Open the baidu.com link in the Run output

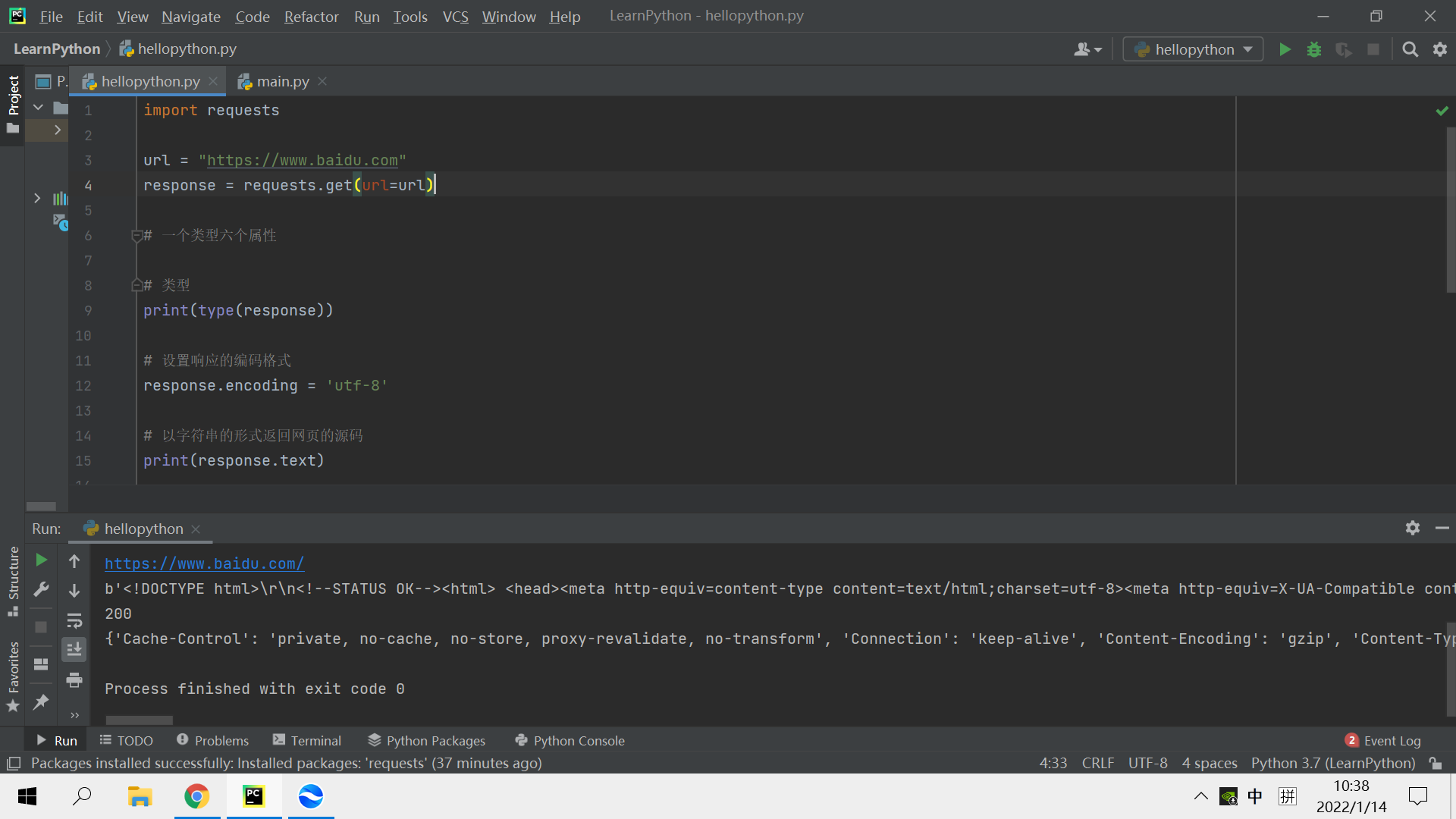coord(204,563)
